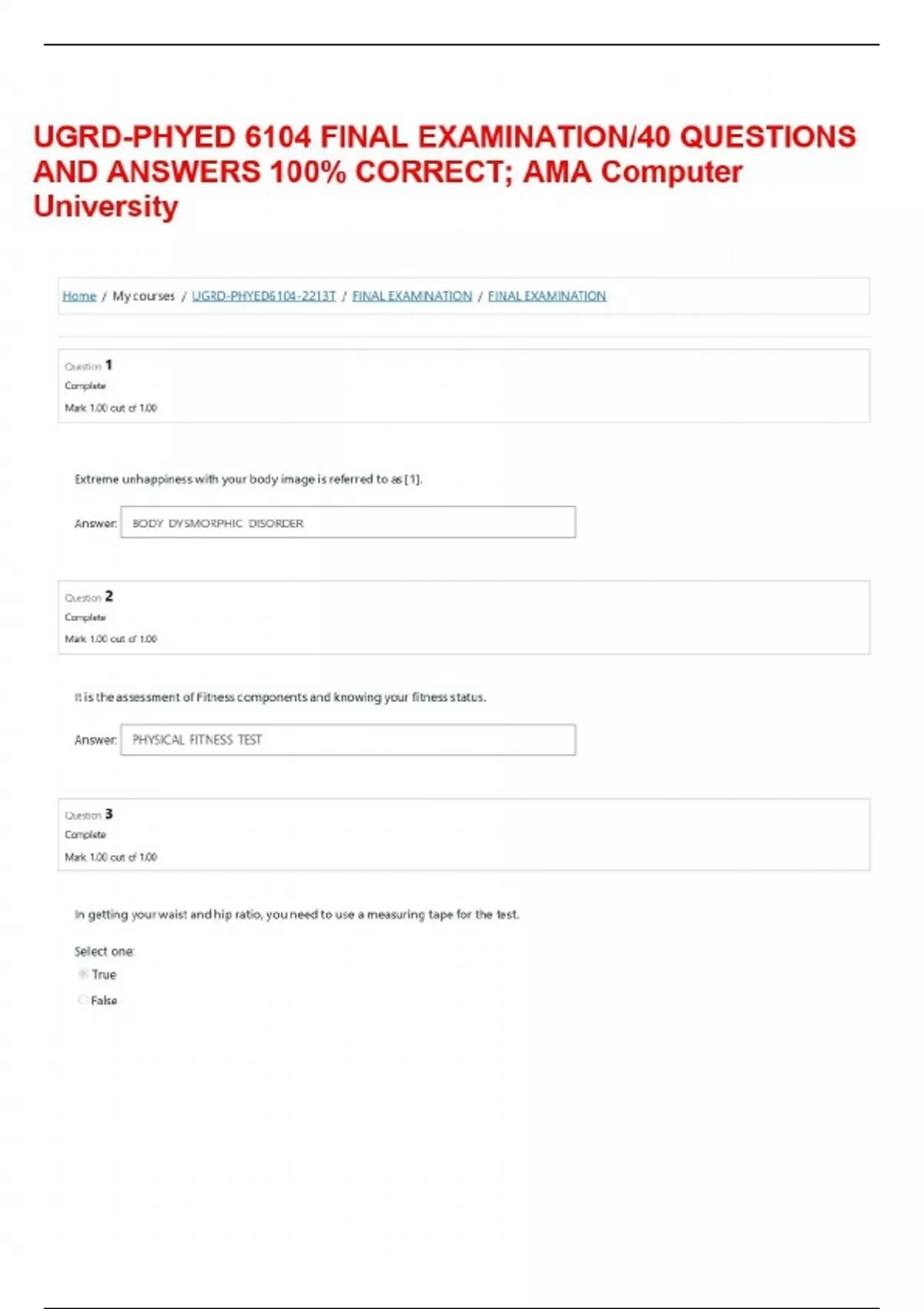This screenshot has width=924, height=1309.
Task: Select the True radio button
Action: pyautogui.click(x=82, y=973)
